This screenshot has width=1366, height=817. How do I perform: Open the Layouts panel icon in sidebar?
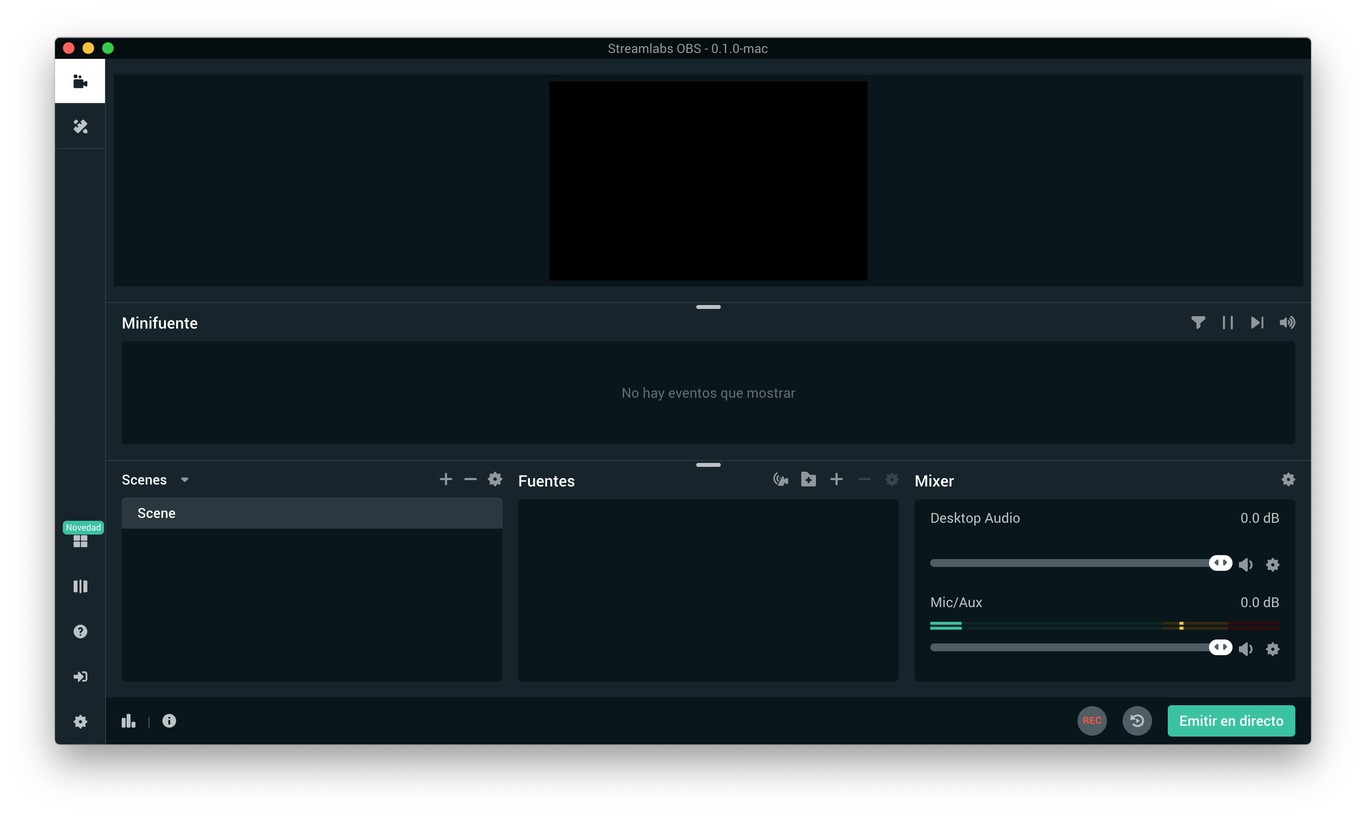80,586
